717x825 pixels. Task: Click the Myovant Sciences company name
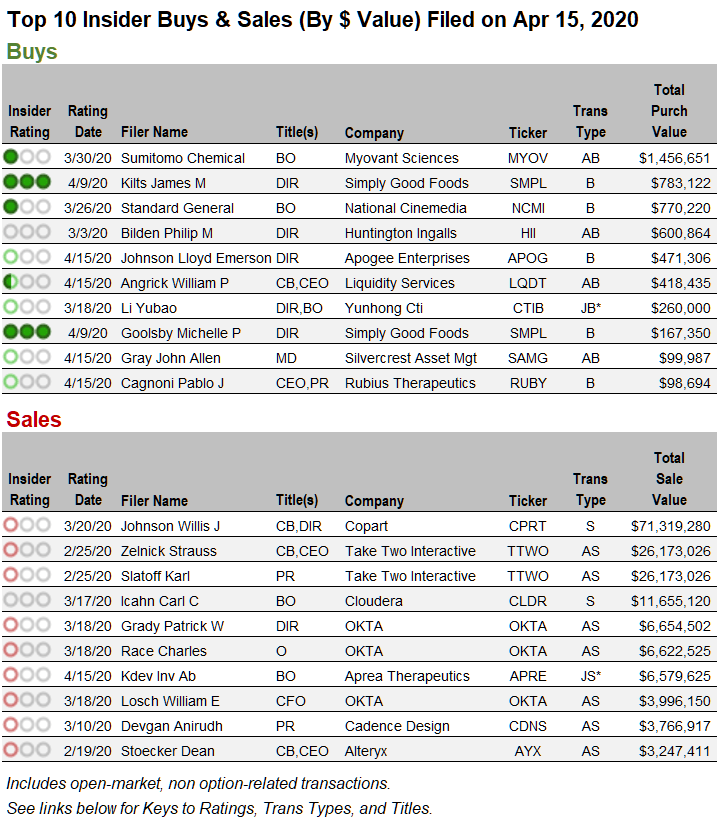click(401, 158)
